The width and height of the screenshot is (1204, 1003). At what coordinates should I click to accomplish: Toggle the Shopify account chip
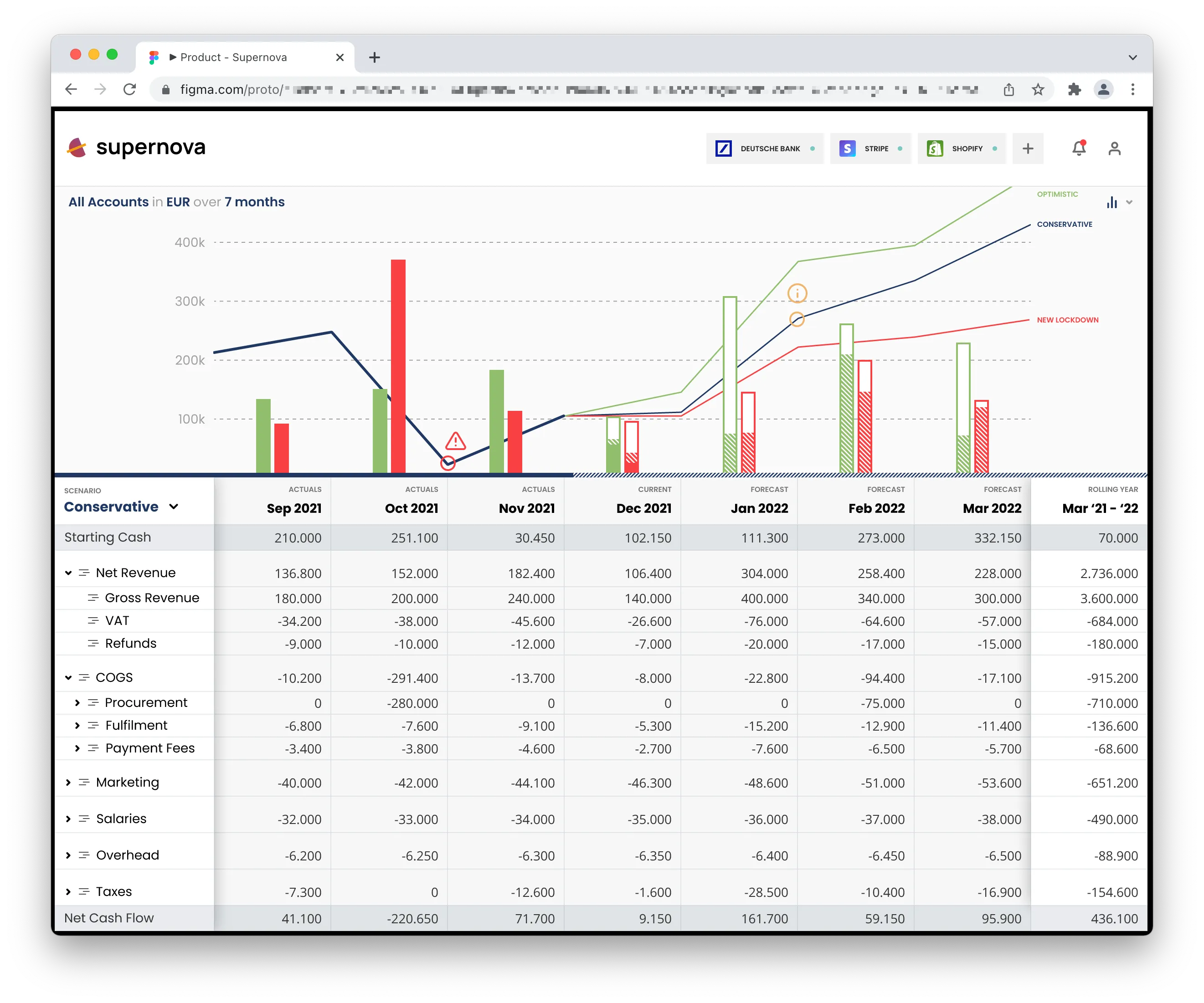coord(961,148)
